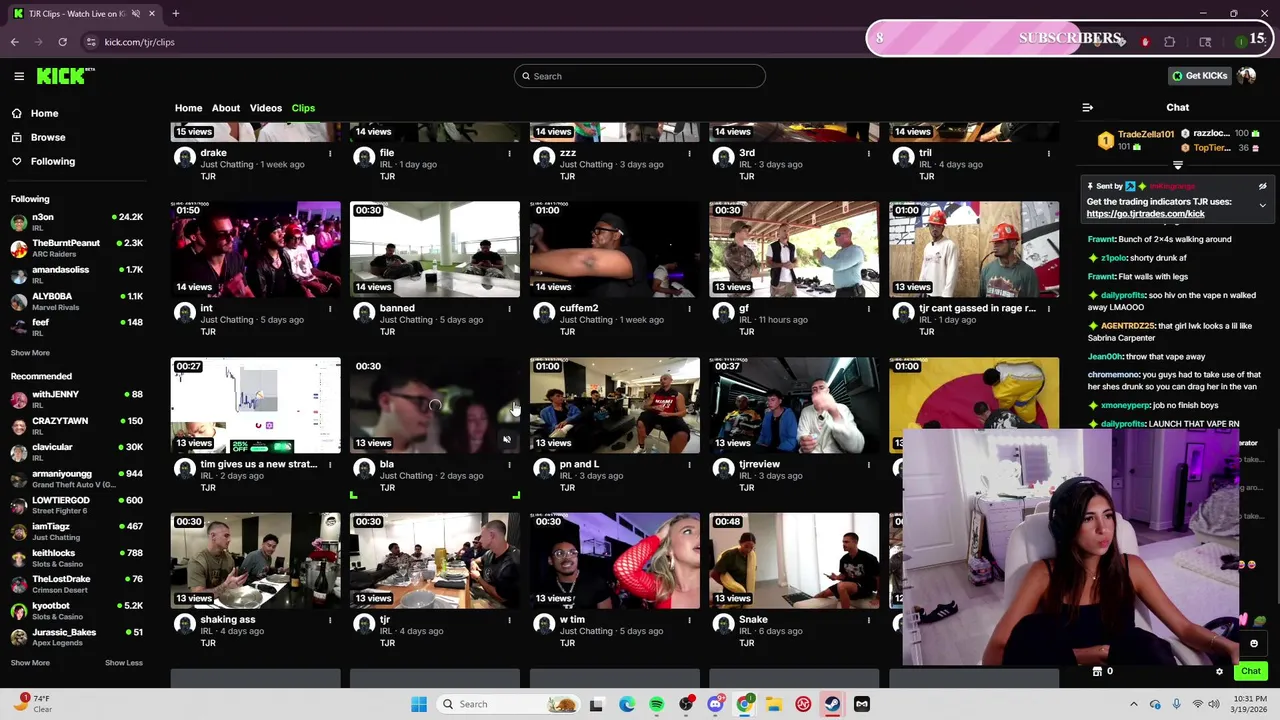Open the hamburger sidebar menu
This screenshot has width=1280, height=720.
coord(19,76)
